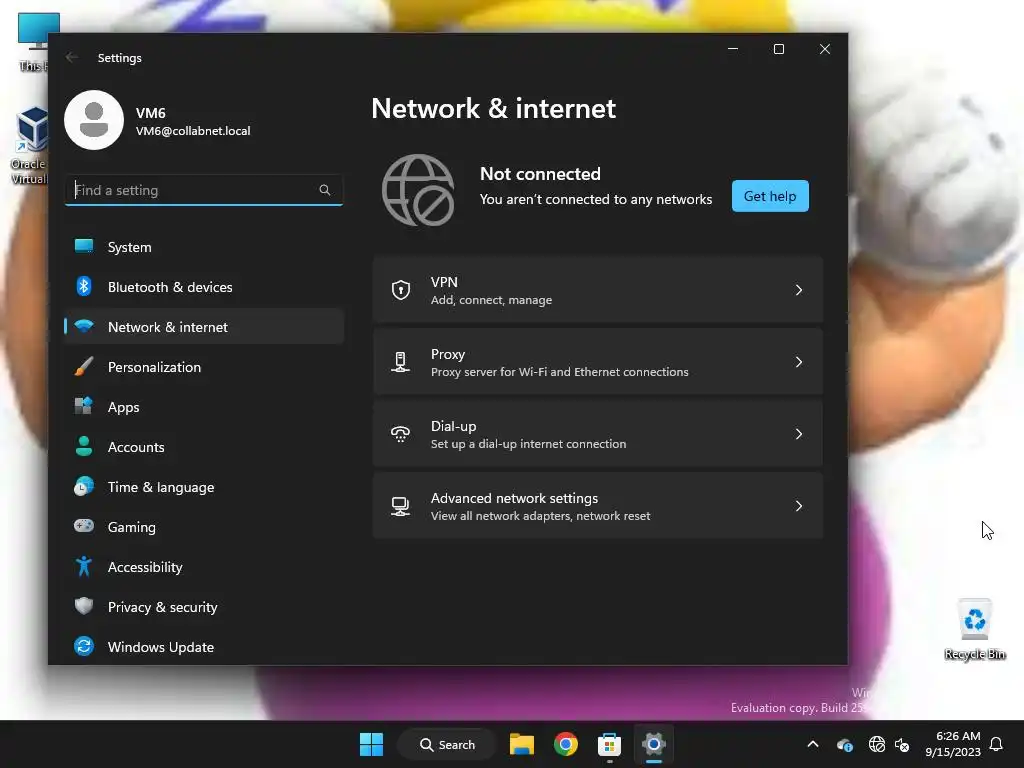Open File Explorer from the taskbar
Image resolution: width=1024 pixels, height=768 pixels.
(522, 744)
